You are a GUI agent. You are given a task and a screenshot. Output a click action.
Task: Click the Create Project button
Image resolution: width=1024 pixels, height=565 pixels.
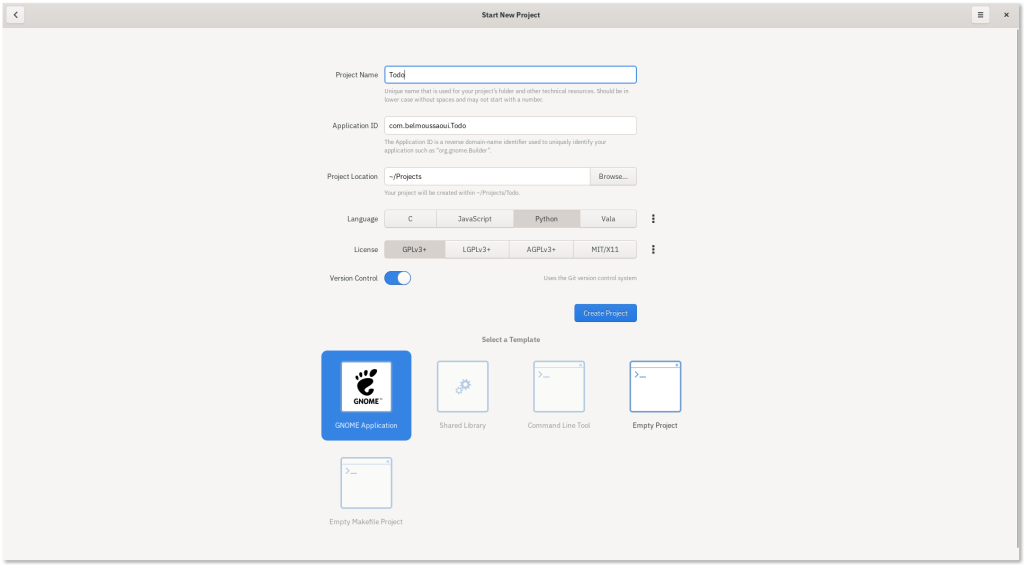pos(605,313)
